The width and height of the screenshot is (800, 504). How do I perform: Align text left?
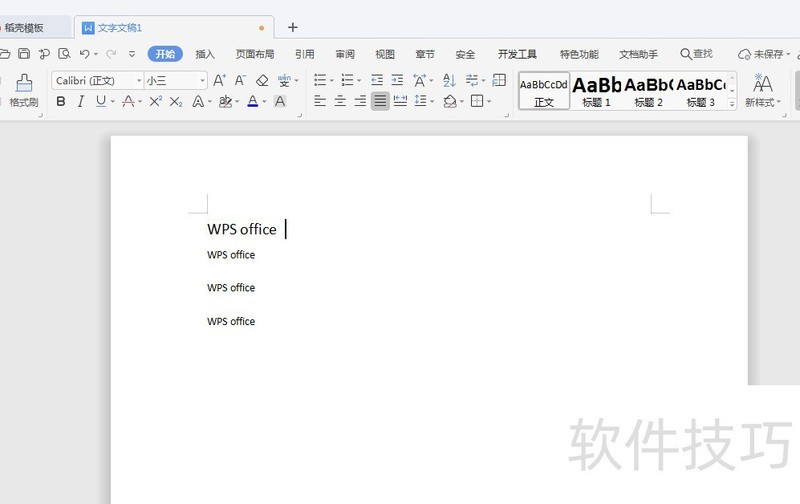320,101
